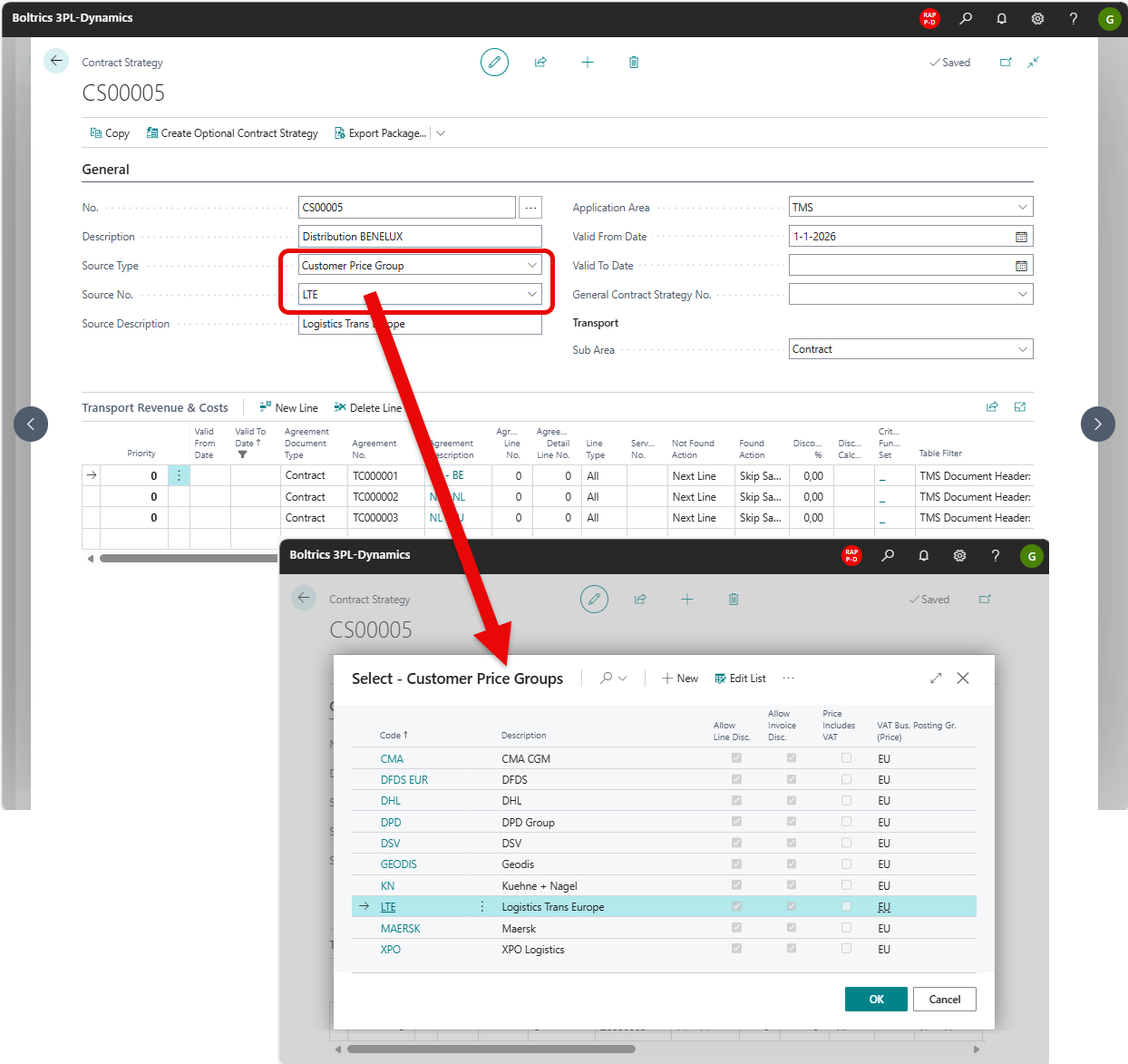
Task: Open the Sub Area Contract dropdown
Action: (x=1022, y=349)
